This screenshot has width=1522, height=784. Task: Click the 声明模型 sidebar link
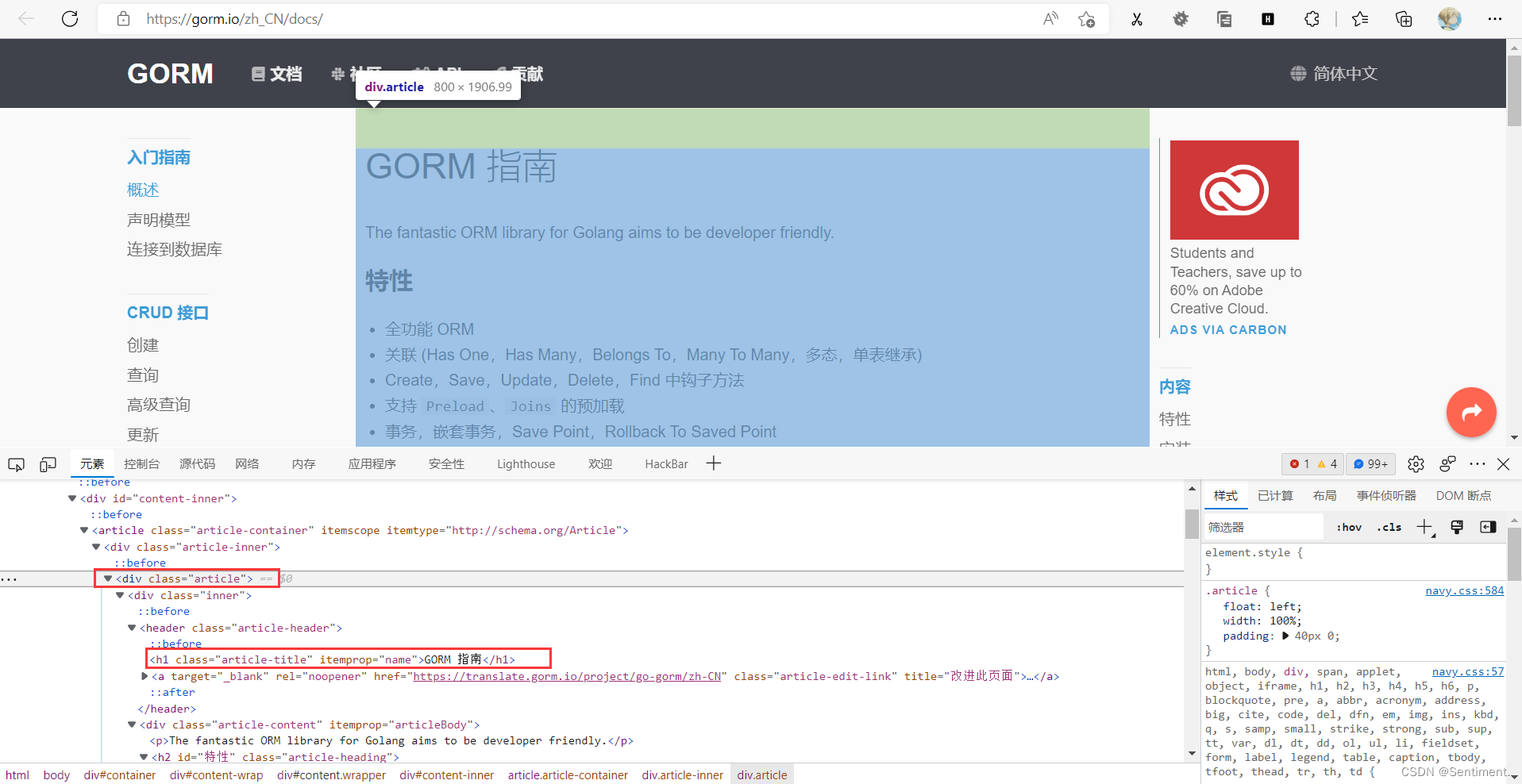pyautogui.click(x=158, y=220)
